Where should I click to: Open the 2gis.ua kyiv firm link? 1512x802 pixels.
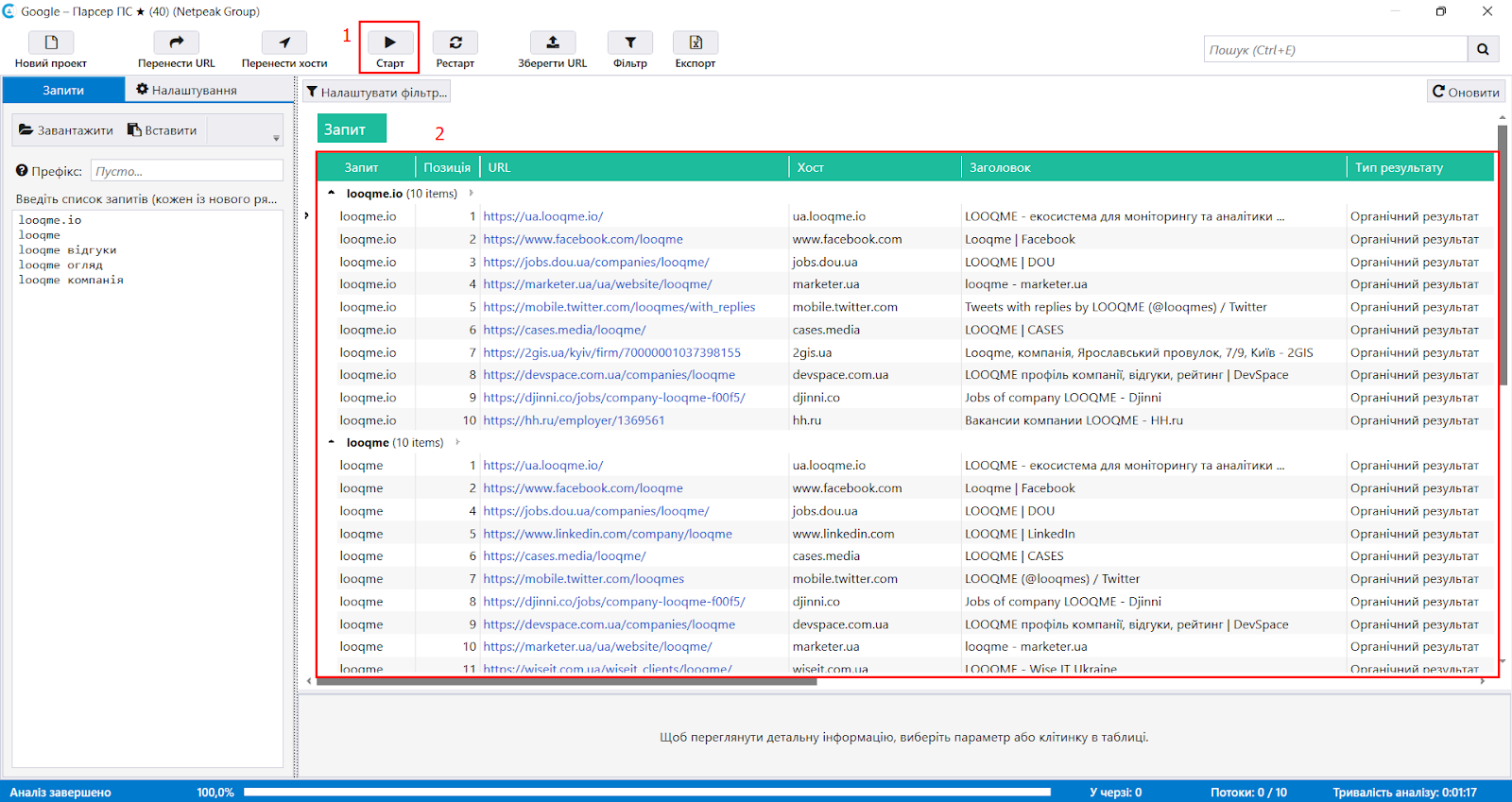(612, 352)
